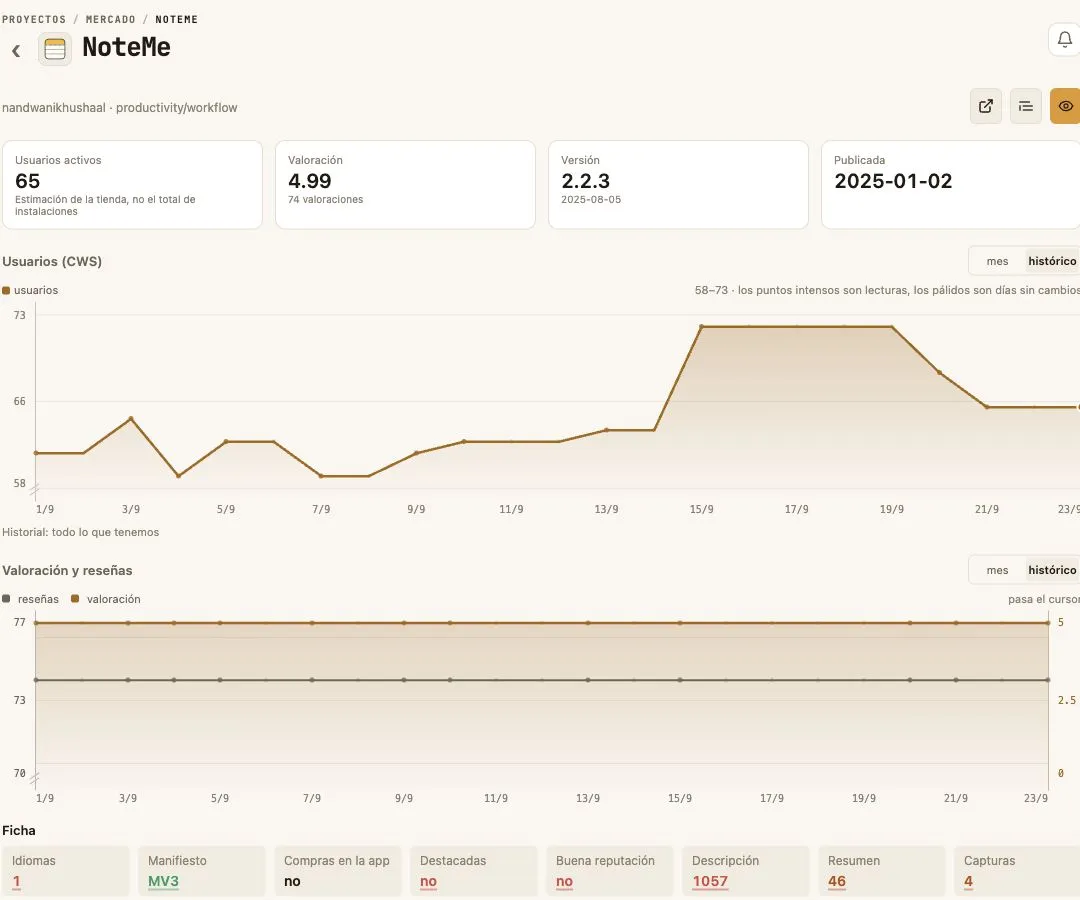Click the Ficha section heading

19,830
